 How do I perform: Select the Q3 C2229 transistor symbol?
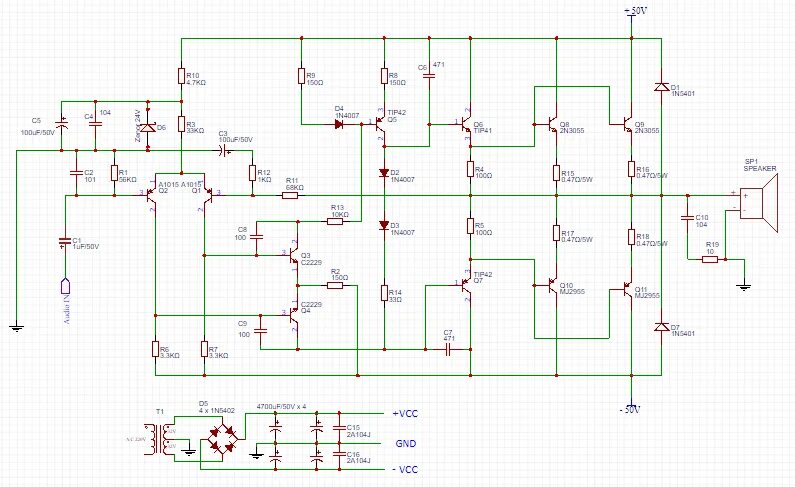(x=293, y=256)
